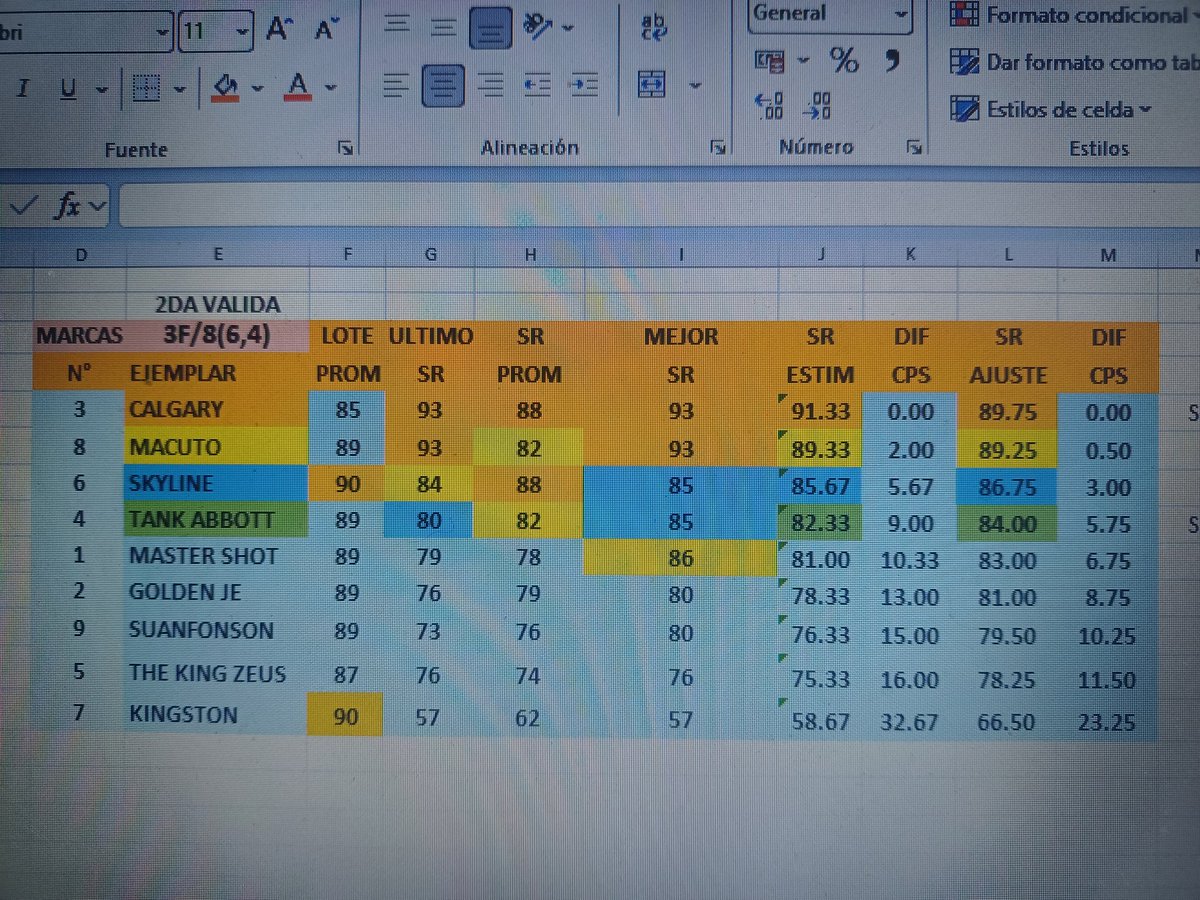Image resolution: width=1200 pixels, height=900 pixels.
Task: Apply underline formatting
Action: click(69, 89)
